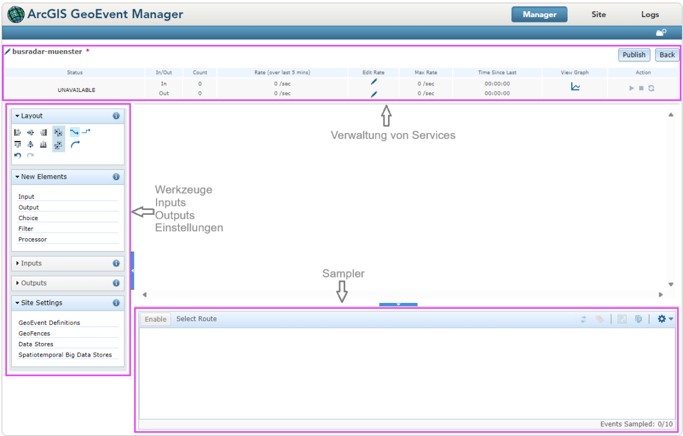Start the service with the play icon

pyautogui.click(x=631, y=88)
